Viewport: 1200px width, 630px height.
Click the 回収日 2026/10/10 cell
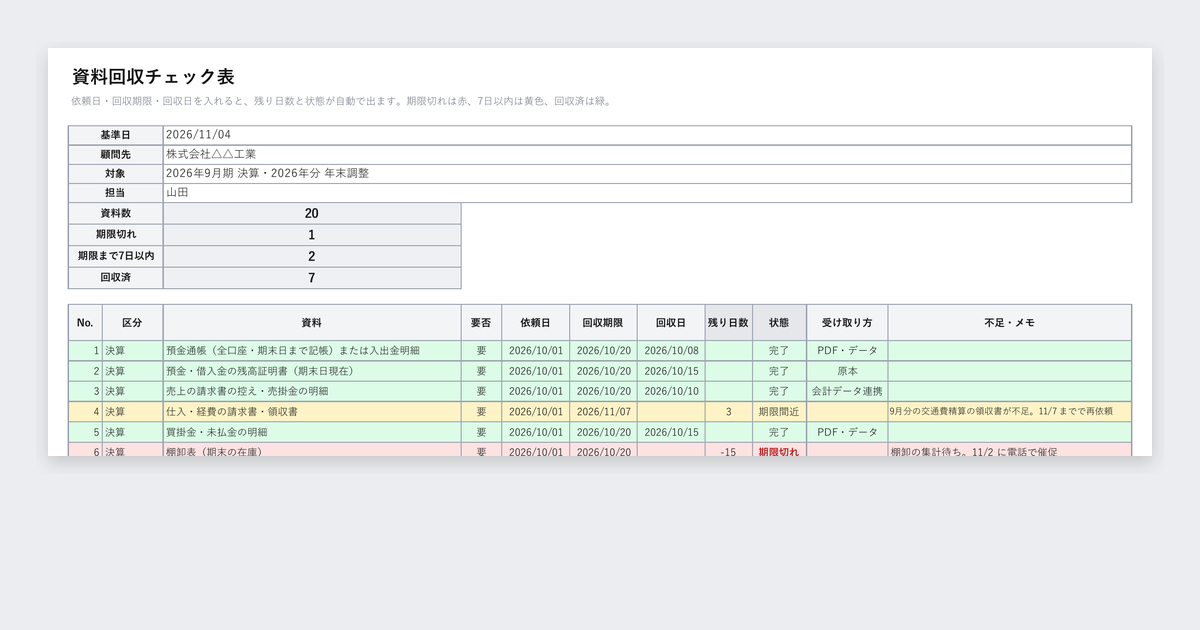click(671, 391)
